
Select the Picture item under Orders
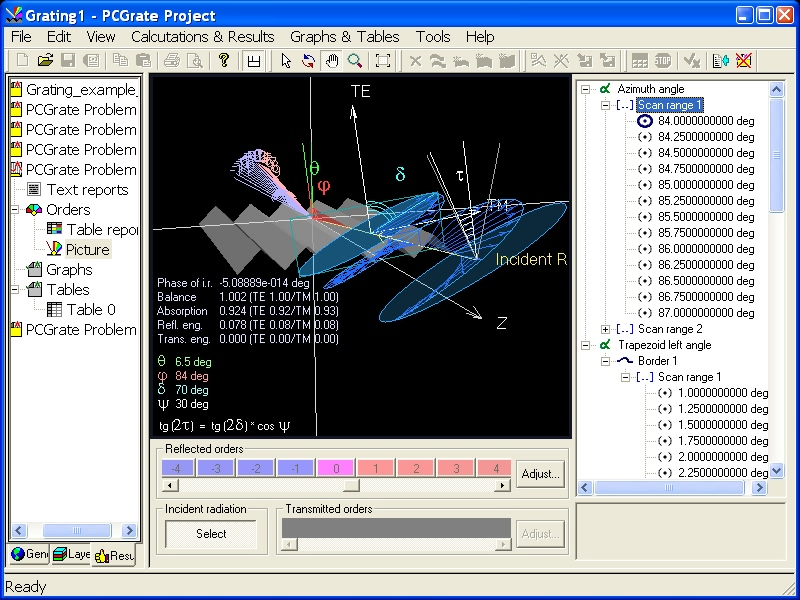pyautogui.click(x=87, y=249)
